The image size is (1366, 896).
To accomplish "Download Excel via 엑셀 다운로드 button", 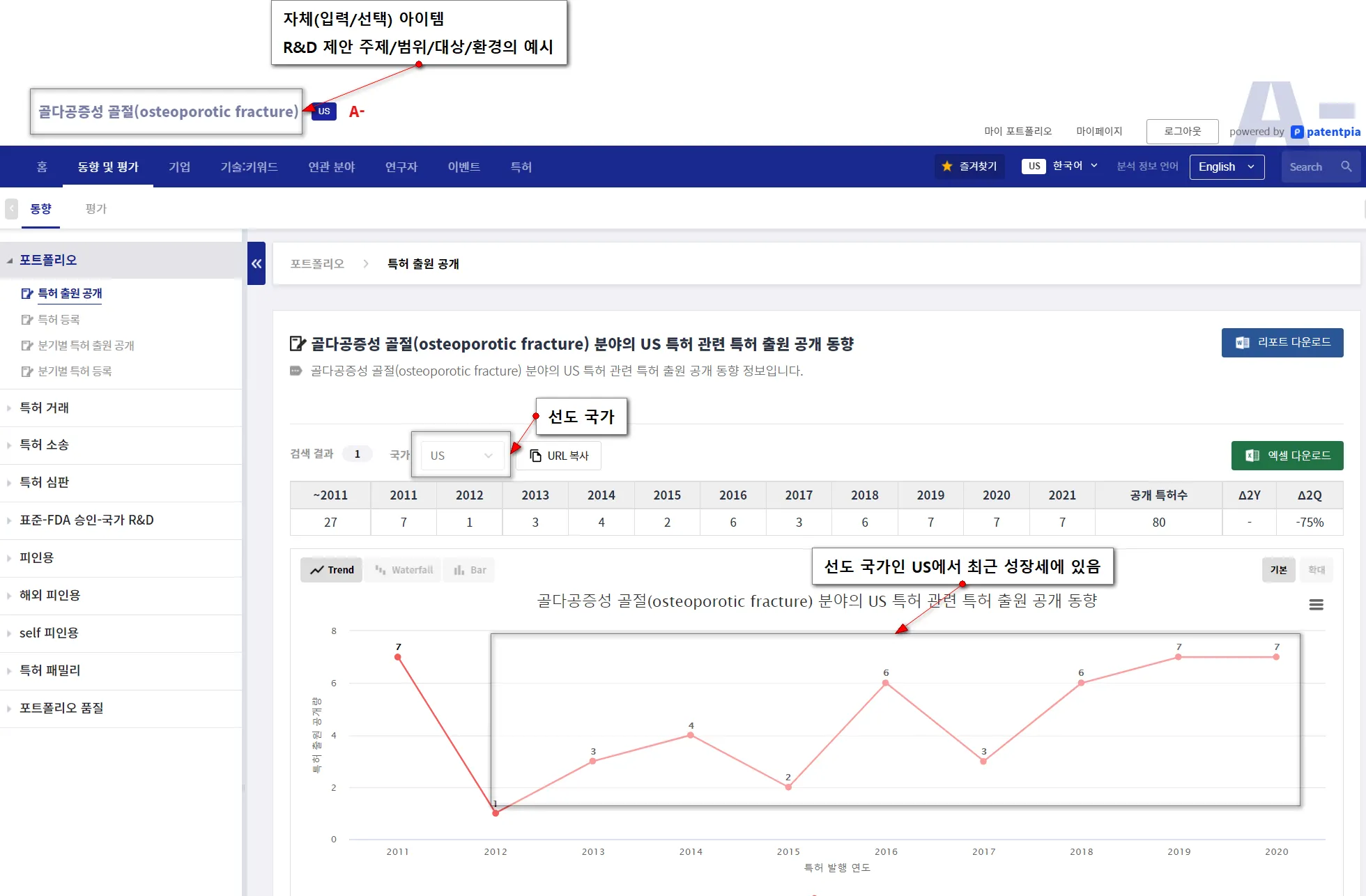I will coord(1287,456).
